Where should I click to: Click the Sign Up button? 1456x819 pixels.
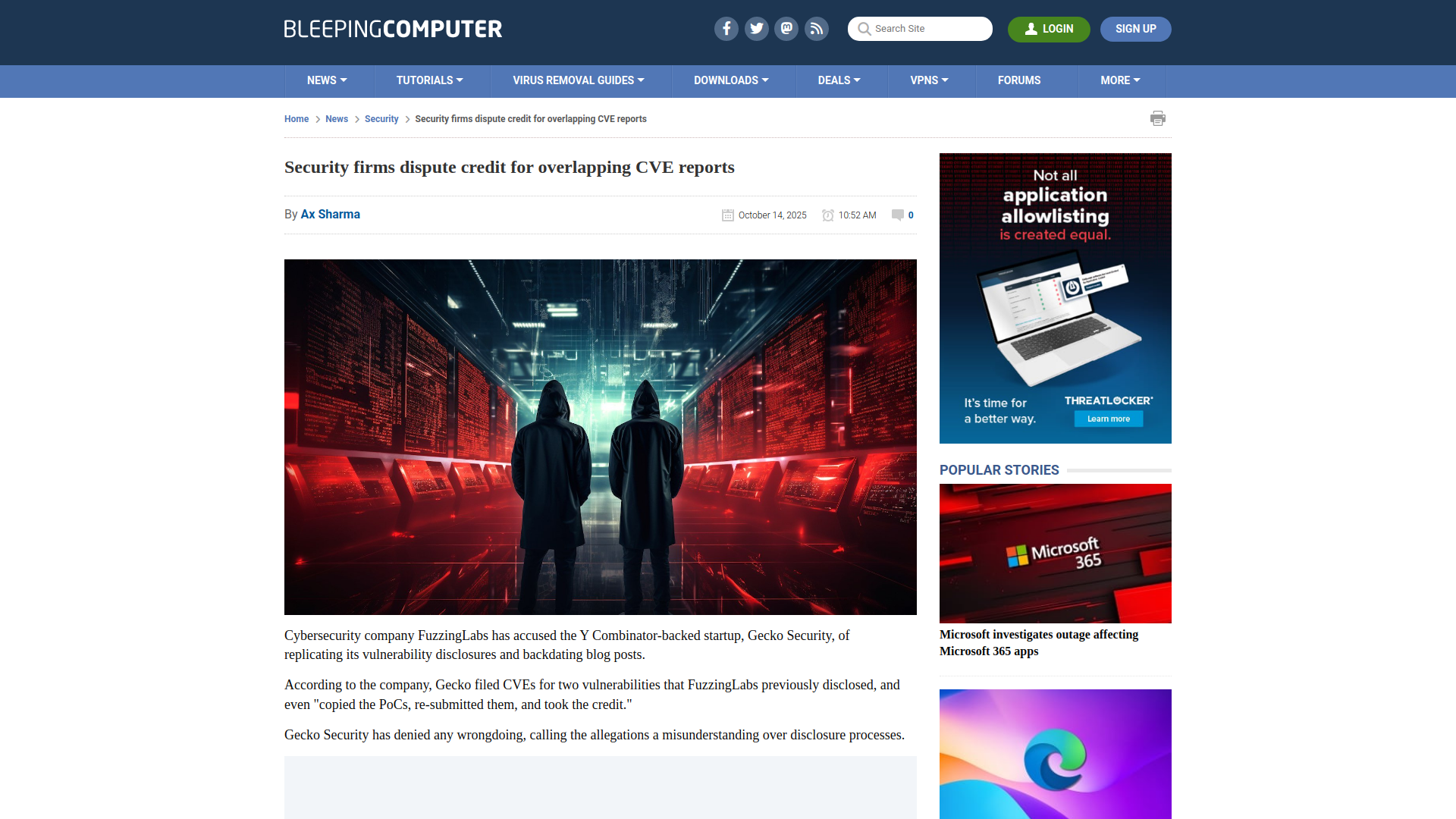[x=1135, y=29]
